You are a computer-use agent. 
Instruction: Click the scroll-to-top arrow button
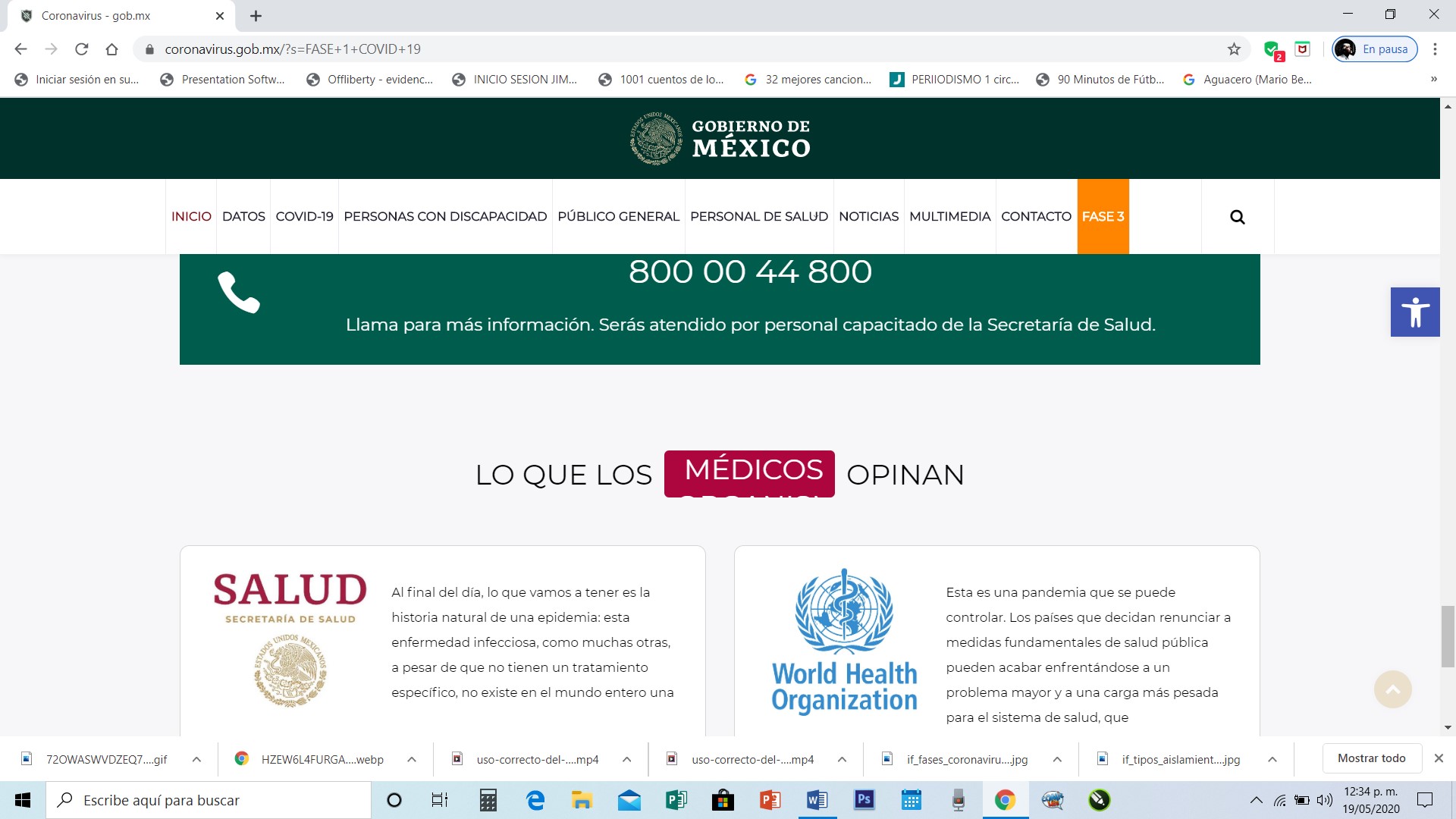[x=1392, y=689]
